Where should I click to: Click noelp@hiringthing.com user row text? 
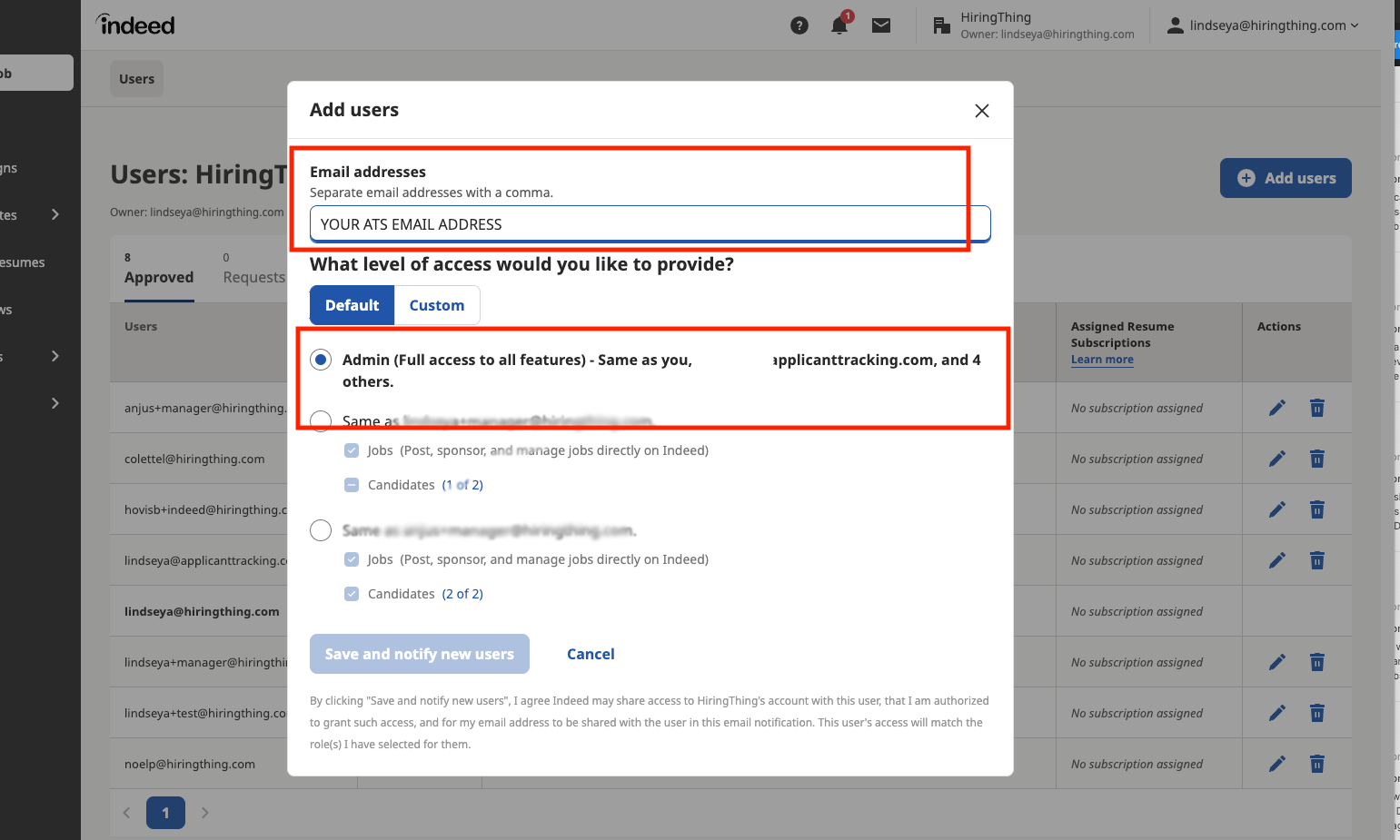pos(190,764)
